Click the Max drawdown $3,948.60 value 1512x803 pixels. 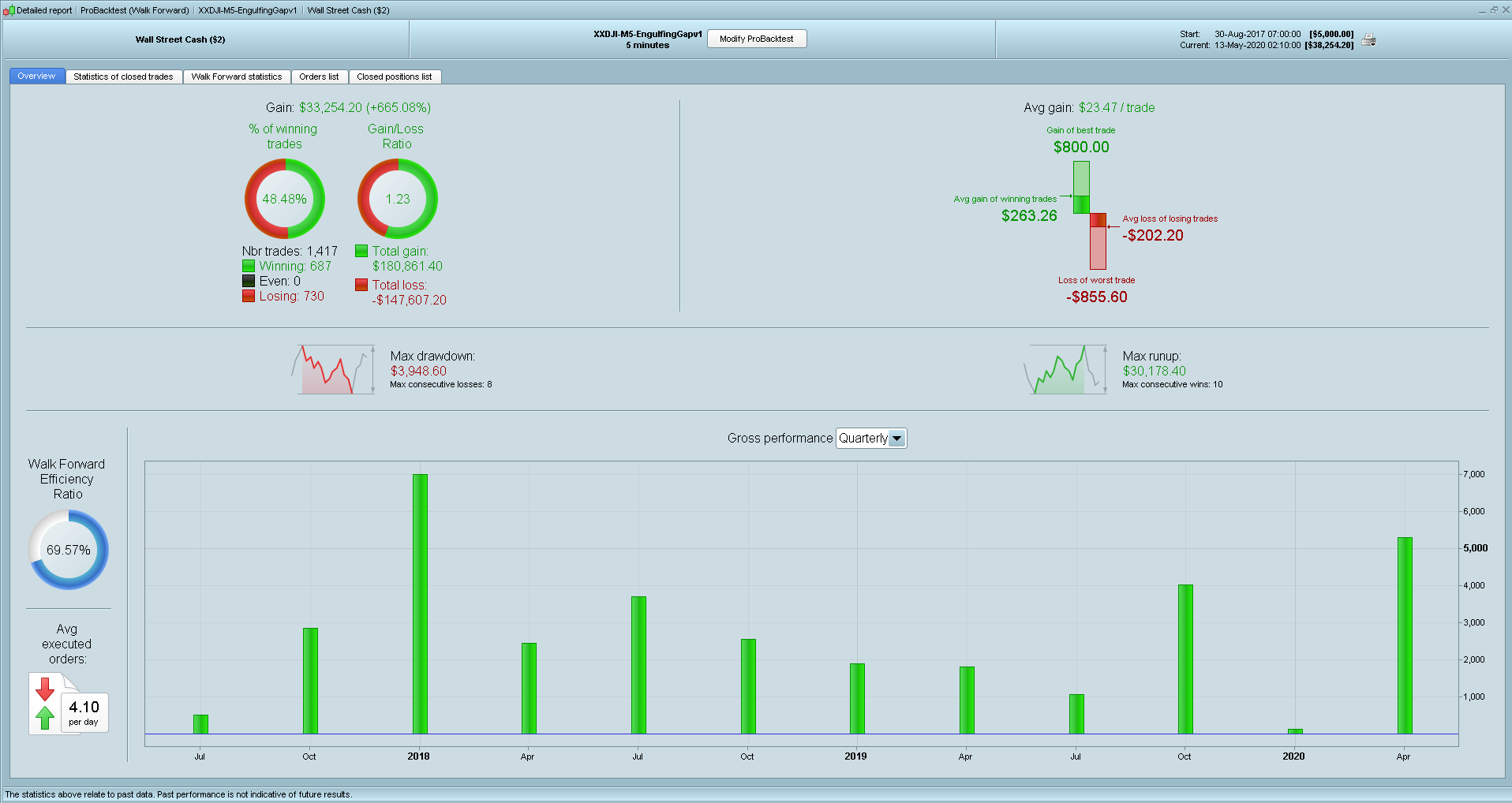pyautogui.click(x=418, y=372)
